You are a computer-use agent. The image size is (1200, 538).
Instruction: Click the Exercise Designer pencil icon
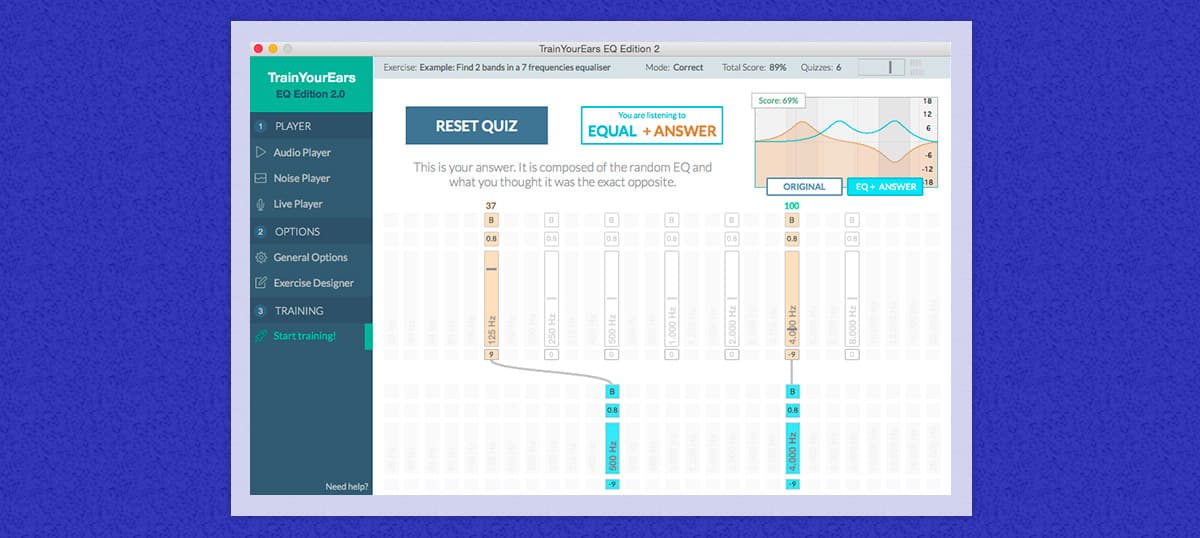[261, 283]
